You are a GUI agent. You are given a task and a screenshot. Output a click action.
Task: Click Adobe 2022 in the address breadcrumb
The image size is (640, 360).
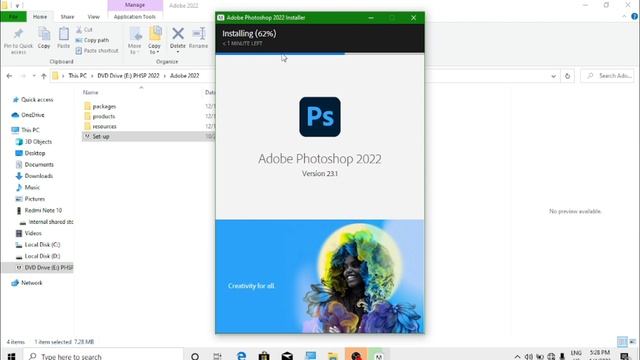pos(184,76)
